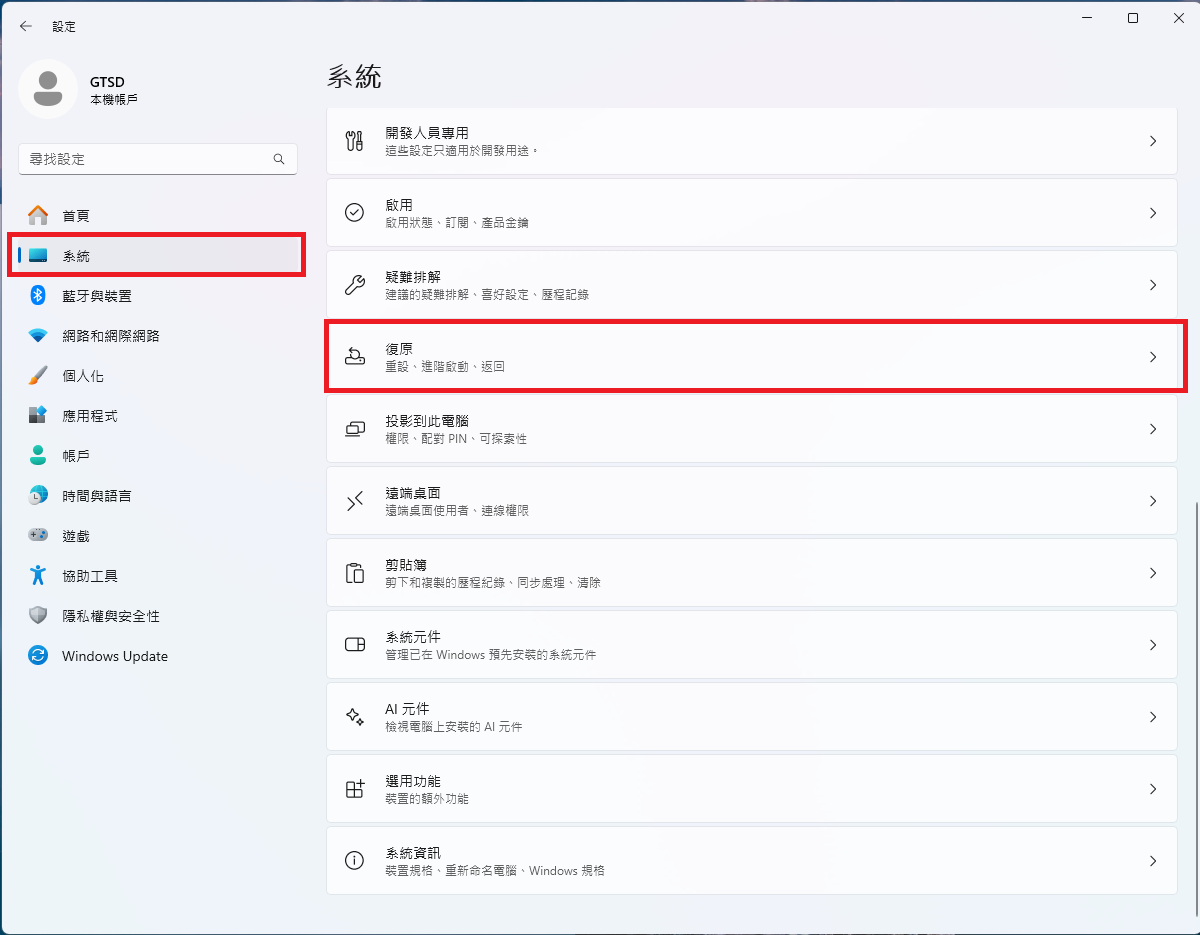Viewport: 1200px width, 935px height.
Task: Click the 系統元件 component icon
Action: 354,645
